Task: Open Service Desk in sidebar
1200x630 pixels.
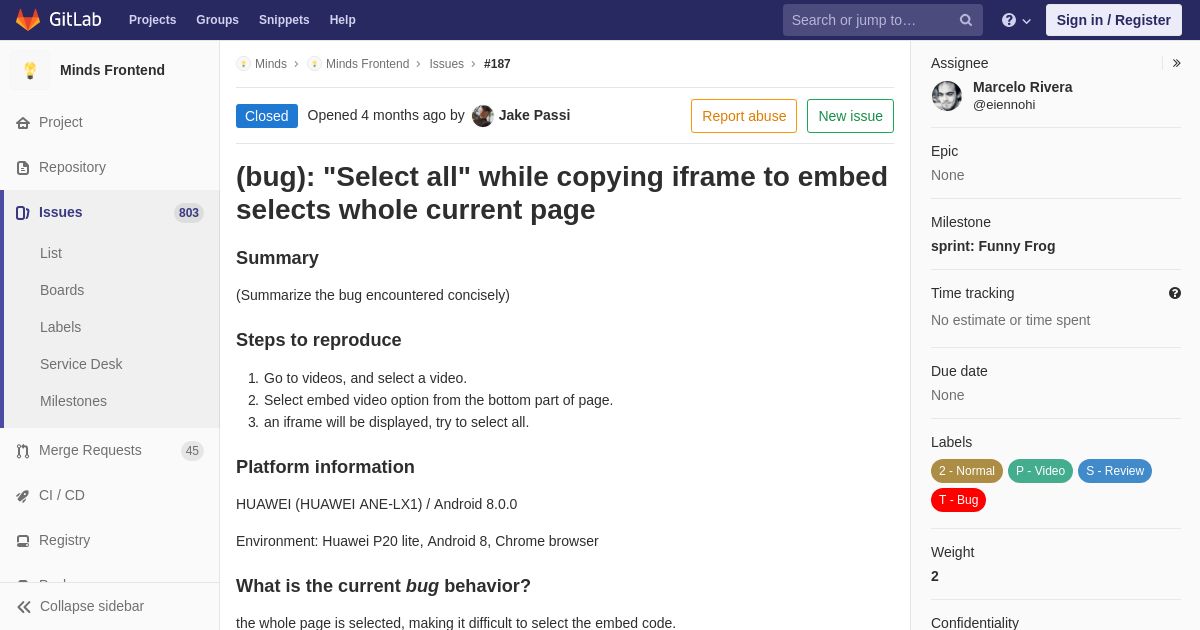Action: point(81,364)
